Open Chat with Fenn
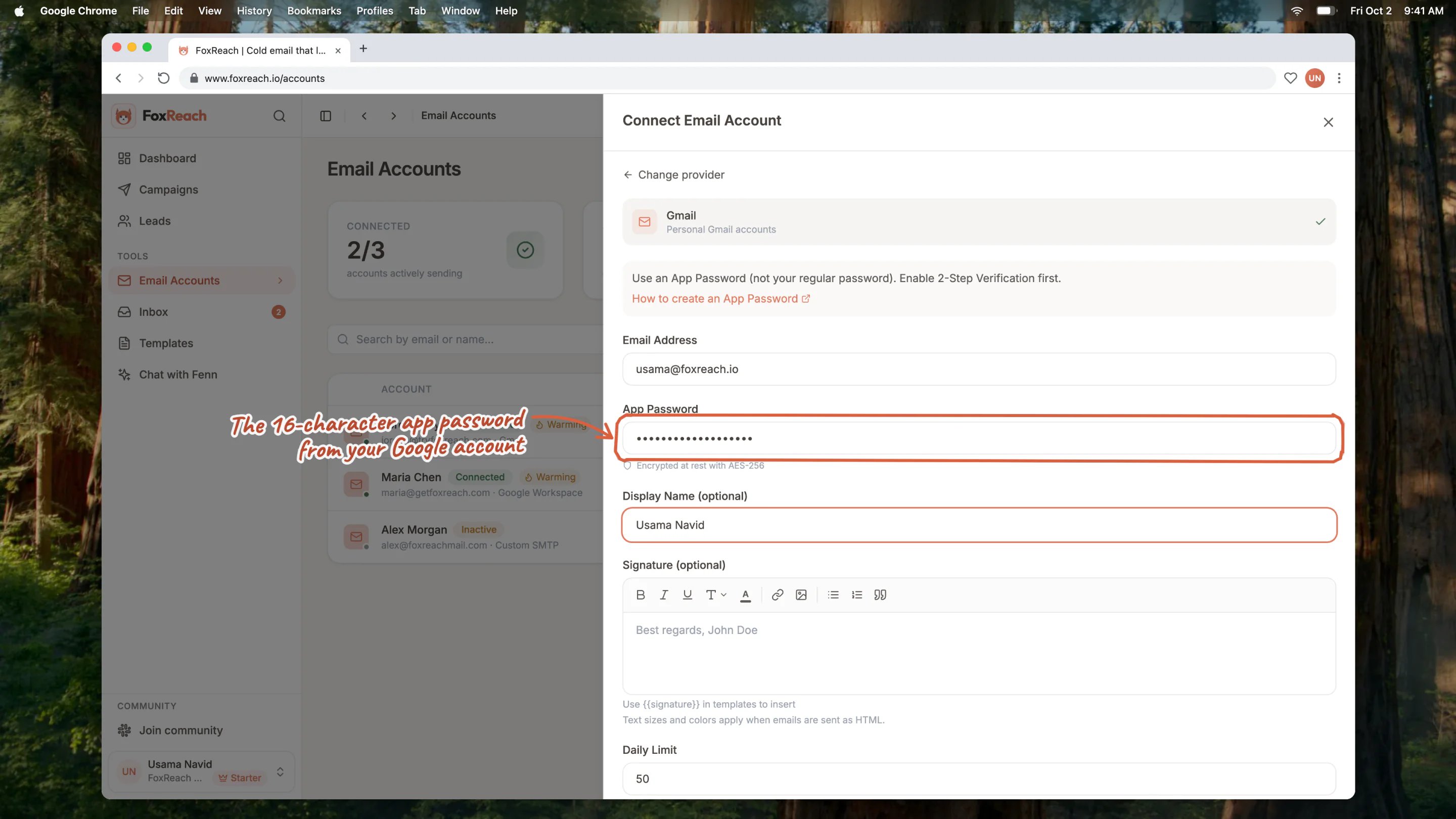 click(x=201, y=375)
